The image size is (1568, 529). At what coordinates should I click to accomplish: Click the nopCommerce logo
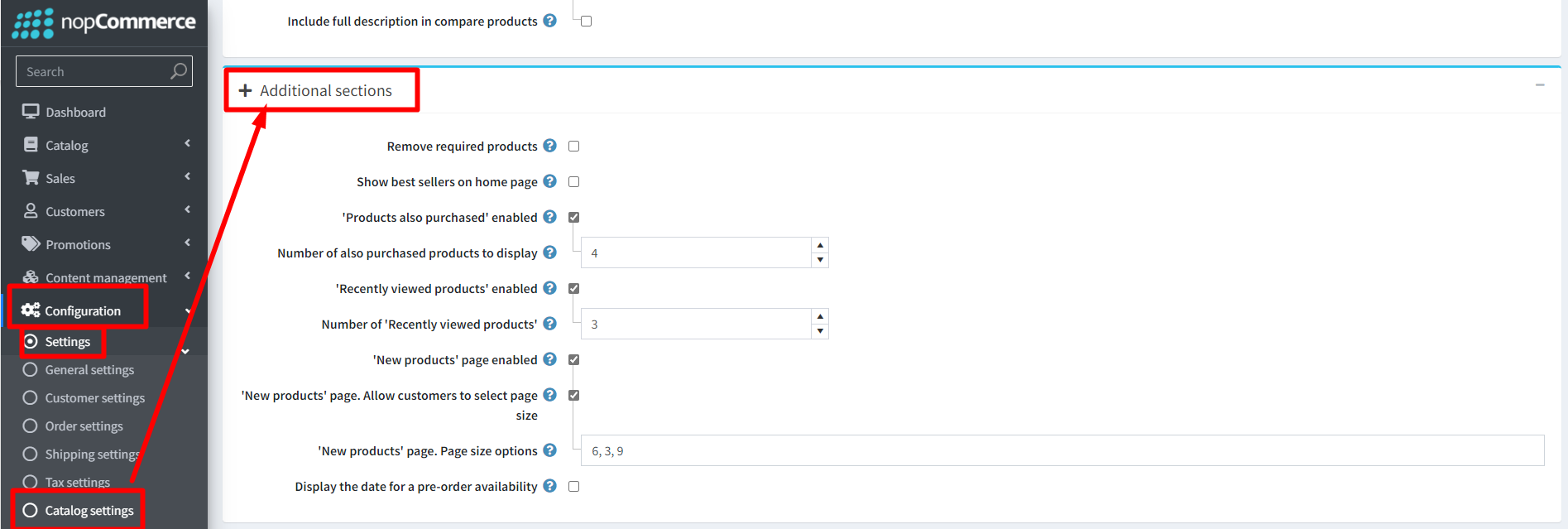(x=104, y=22)
